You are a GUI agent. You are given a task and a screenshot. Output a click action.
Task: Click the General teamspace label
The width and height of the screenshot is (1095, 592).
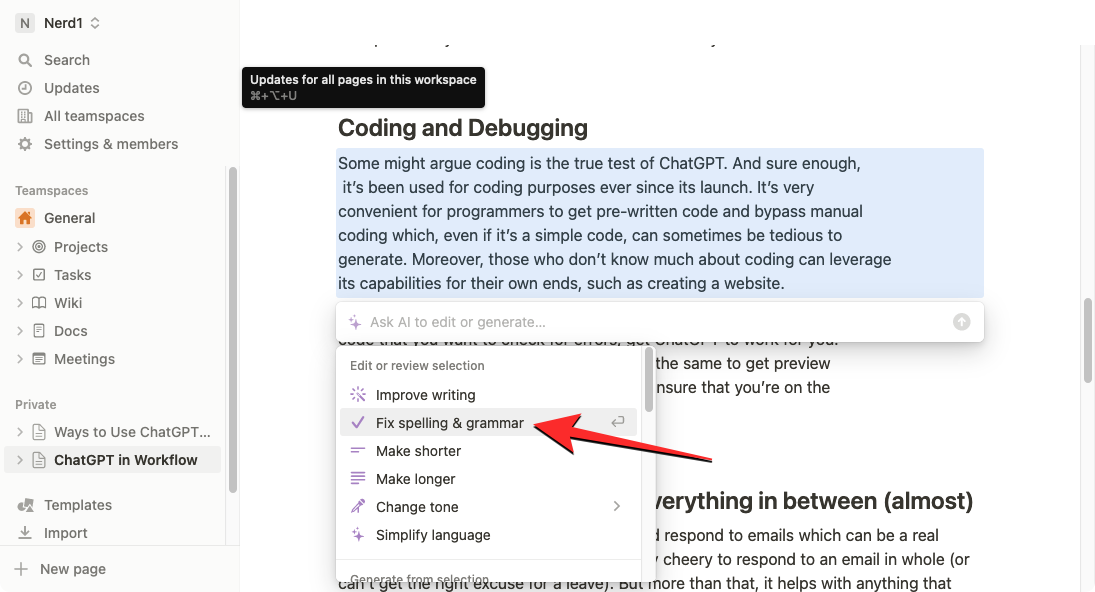tap(70, 218)
